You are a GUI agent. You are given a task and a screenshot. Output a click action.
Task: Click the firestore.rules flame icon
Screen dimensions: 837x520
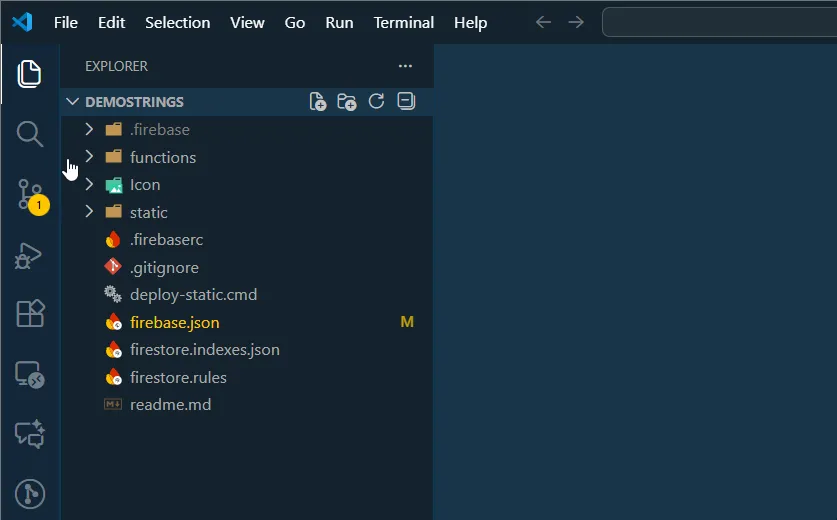tap(113, 377)
